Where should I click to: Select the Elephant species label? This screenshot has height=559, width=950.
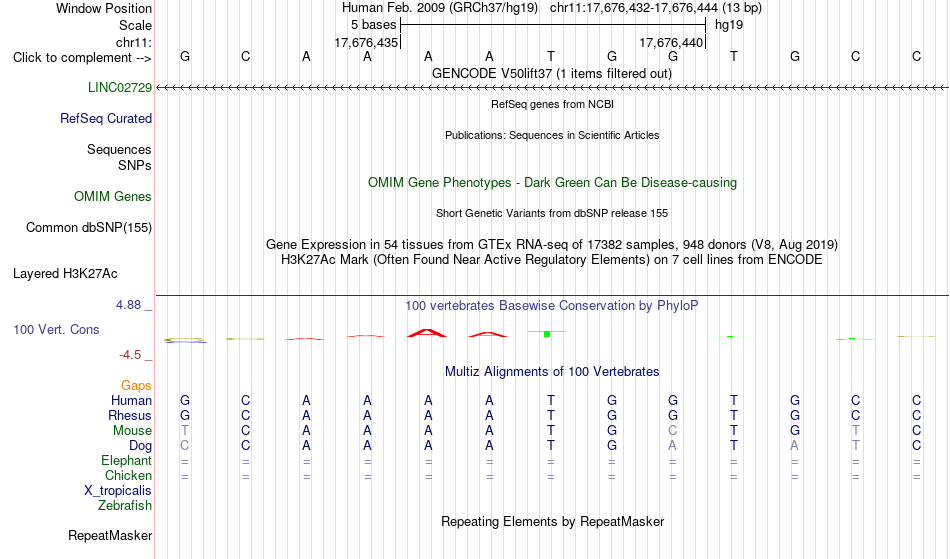pos(127,461)
